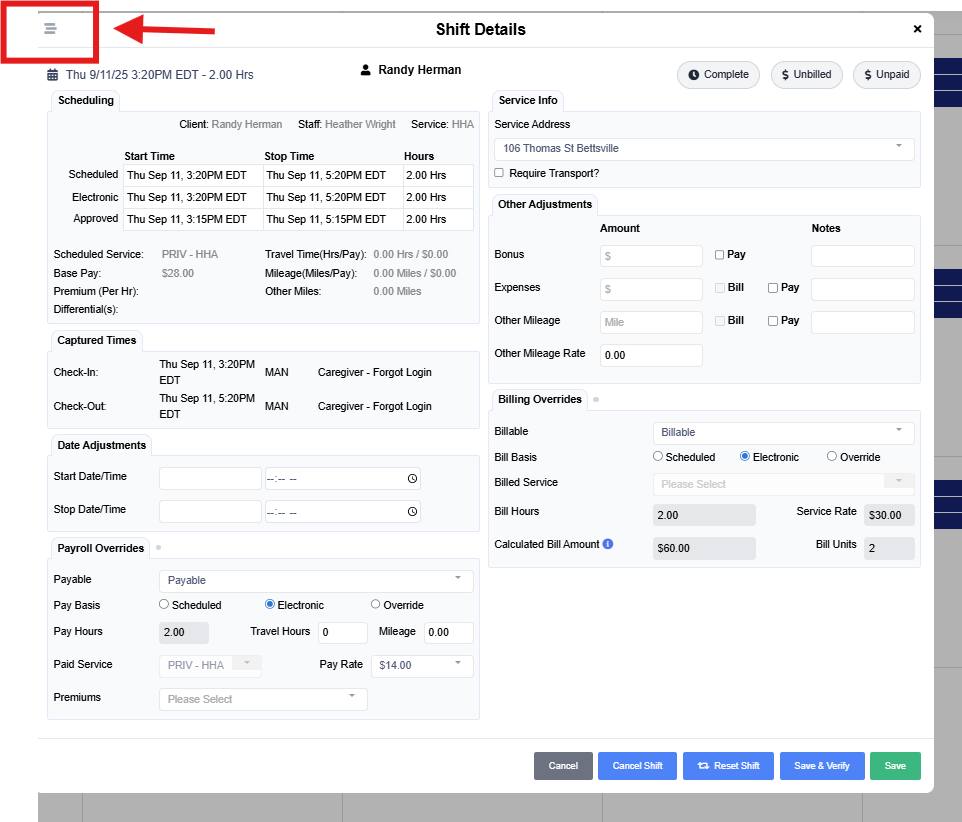The height and width of the screenshot is (822, 962).
Task: Click the Complete status button
Action: coord(718,75)
